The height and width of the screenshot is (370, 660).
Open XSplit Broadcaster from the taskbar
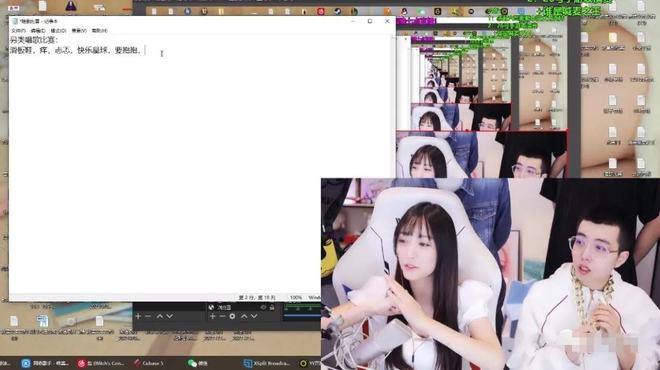(x=267, y=363)
